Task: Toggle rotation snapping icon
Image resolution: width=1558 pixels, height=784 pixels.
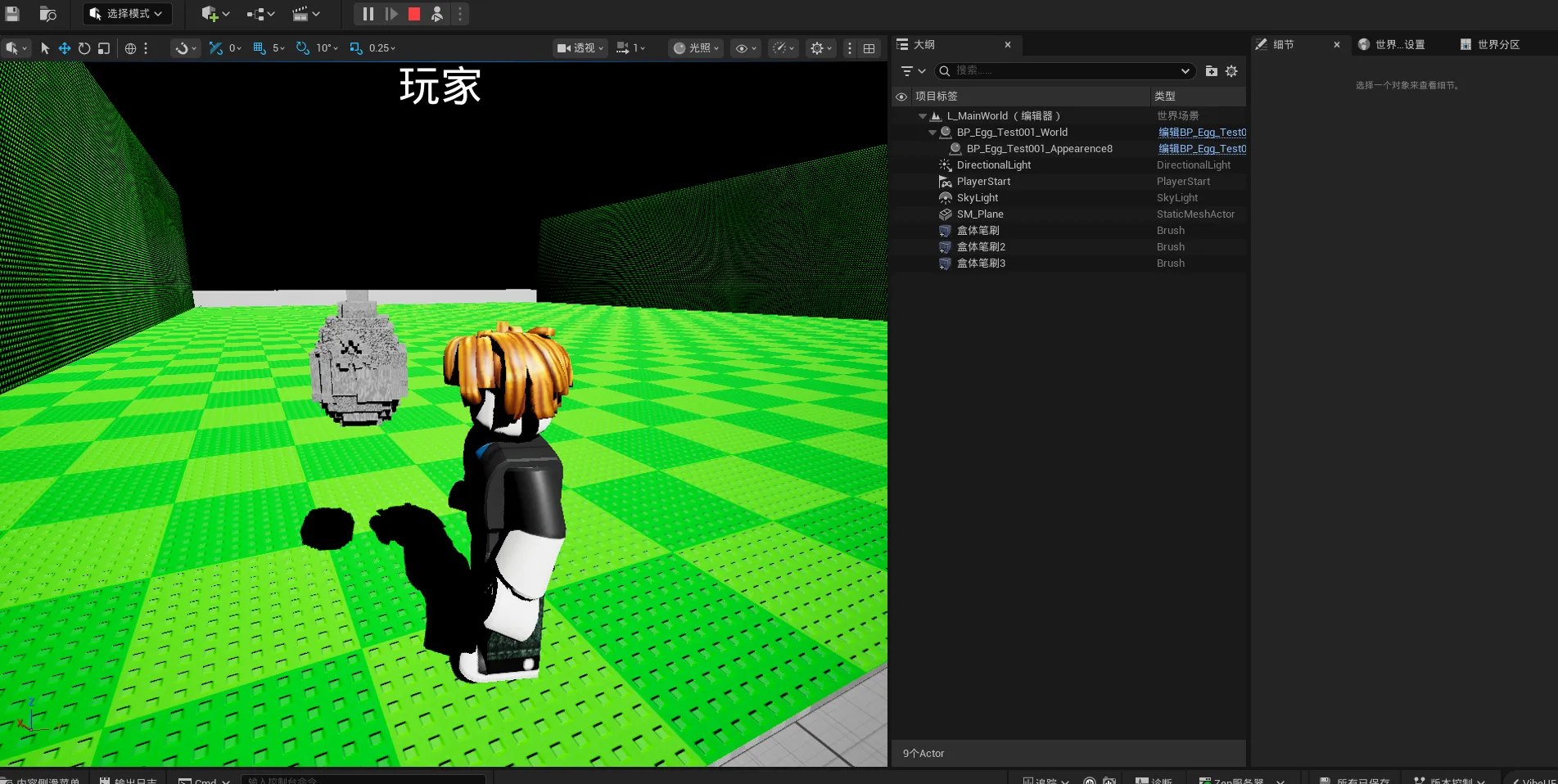Action: [x=303, y=48]
